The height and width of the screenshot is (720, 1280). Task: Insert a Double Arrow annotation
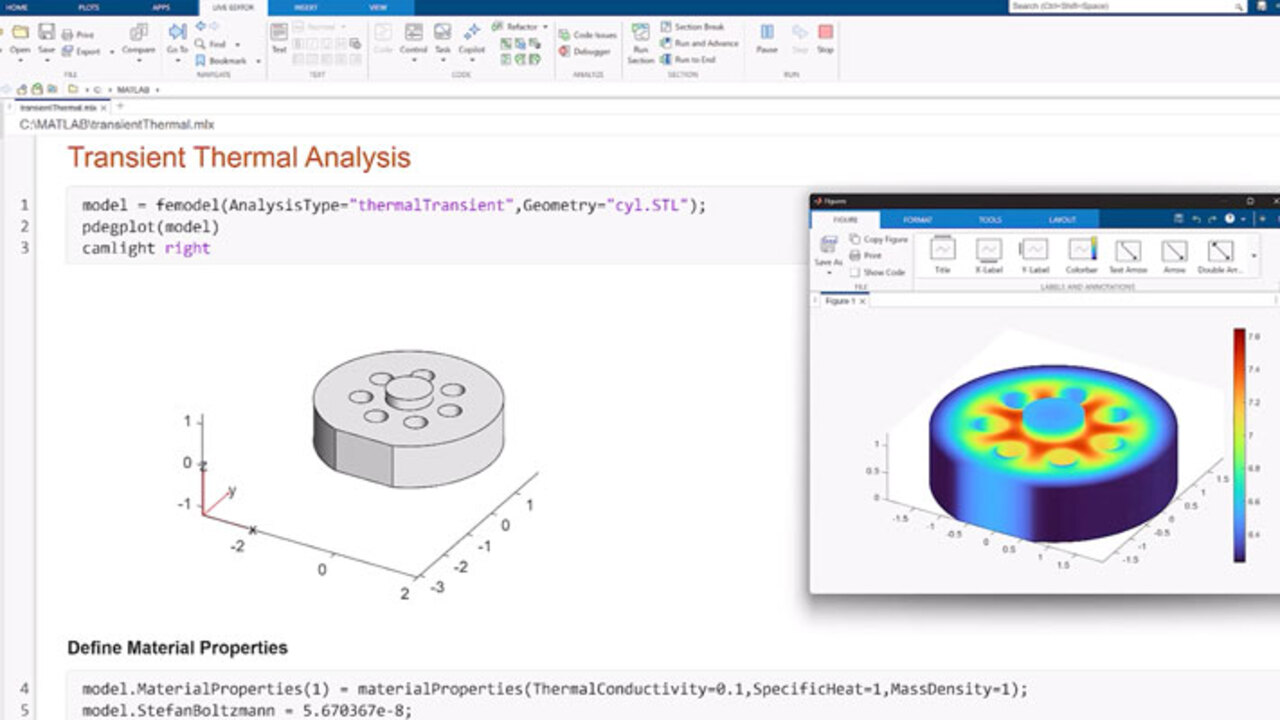pyautogui.click(x=1220, y=255)
